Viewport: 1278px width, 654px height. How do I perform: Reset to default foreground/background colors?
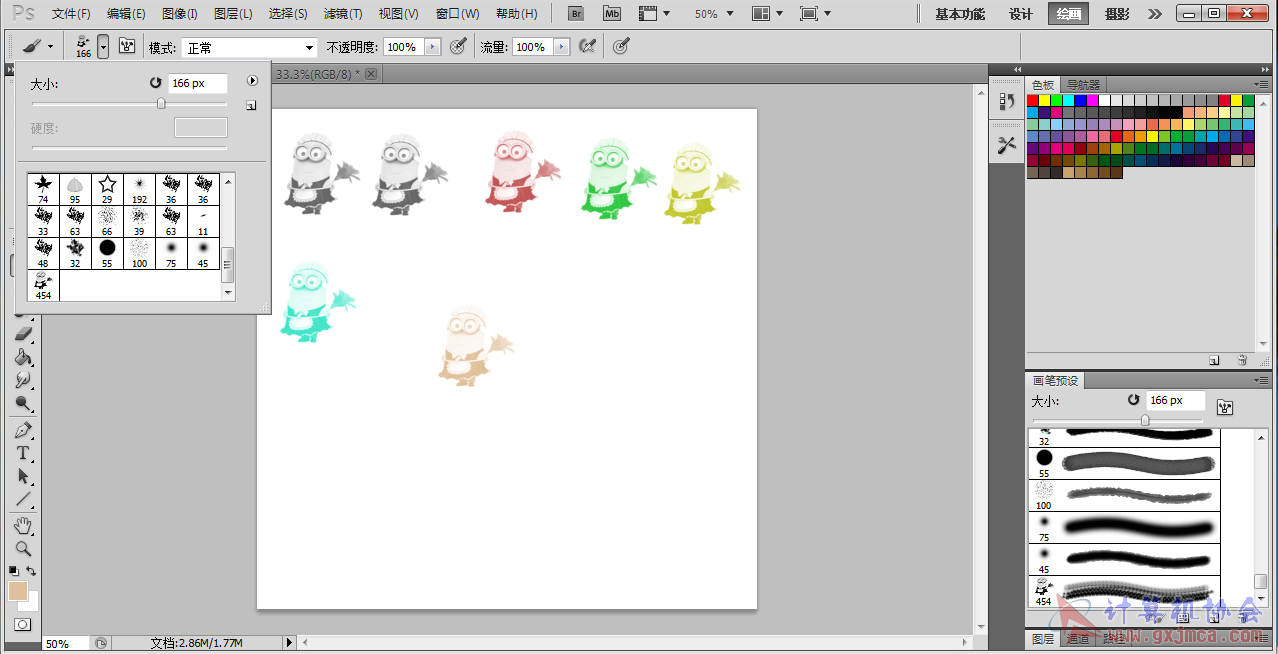pos(13,571)
